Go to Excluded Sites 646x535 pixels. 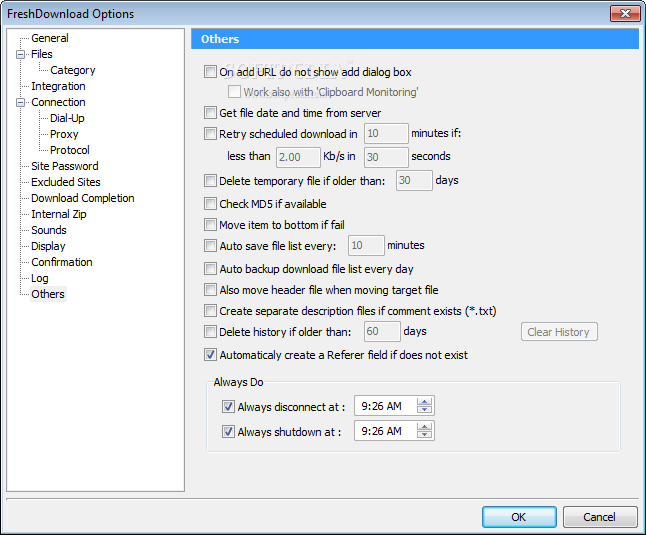(66, 182)
